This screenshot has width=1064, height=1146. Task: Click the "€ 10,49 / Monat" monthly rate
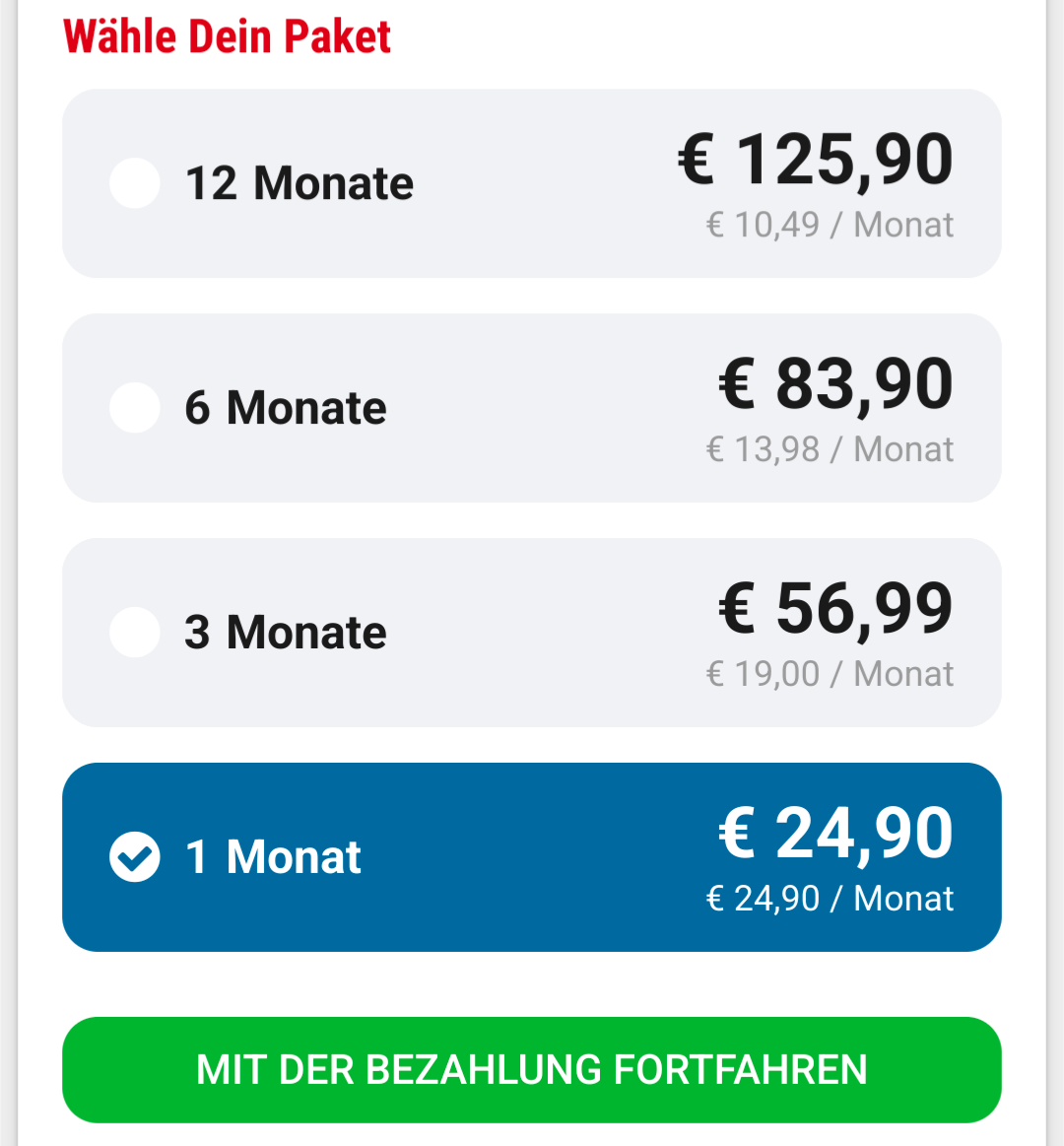(830, 225)
